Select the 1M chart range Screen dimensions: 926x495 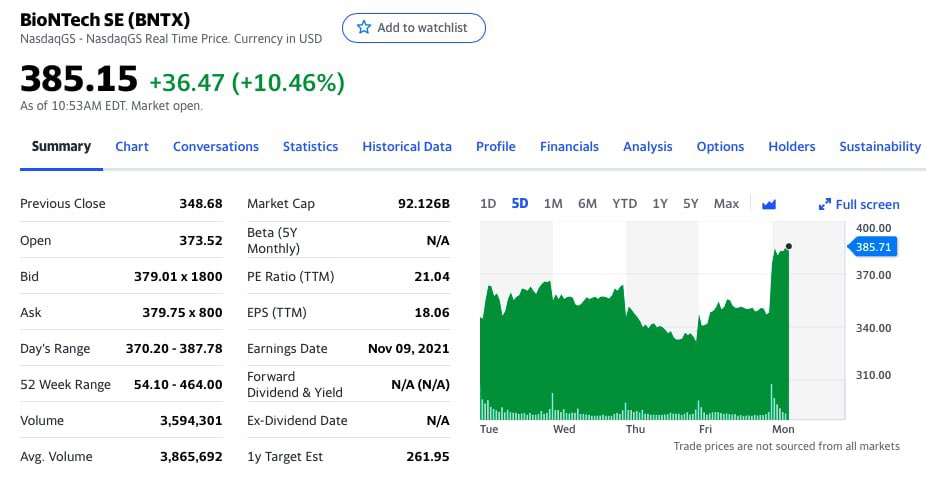click(553, 204)
